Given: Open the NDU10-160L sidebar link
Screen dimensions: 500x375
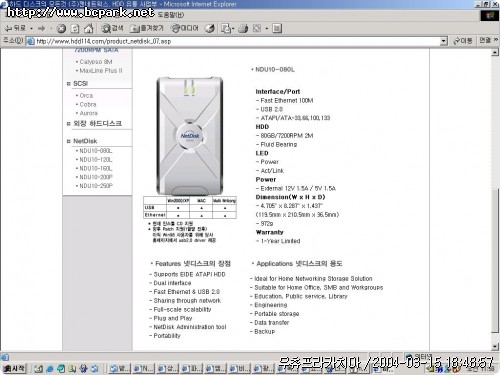Looking at the screenshot, I should tap(96, 168).
